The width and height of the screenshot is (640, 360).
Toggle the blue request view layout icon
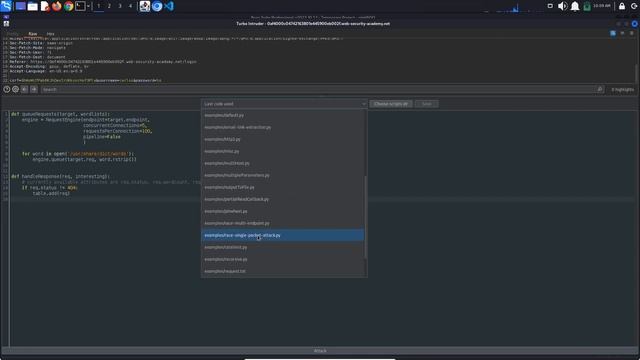613,33
